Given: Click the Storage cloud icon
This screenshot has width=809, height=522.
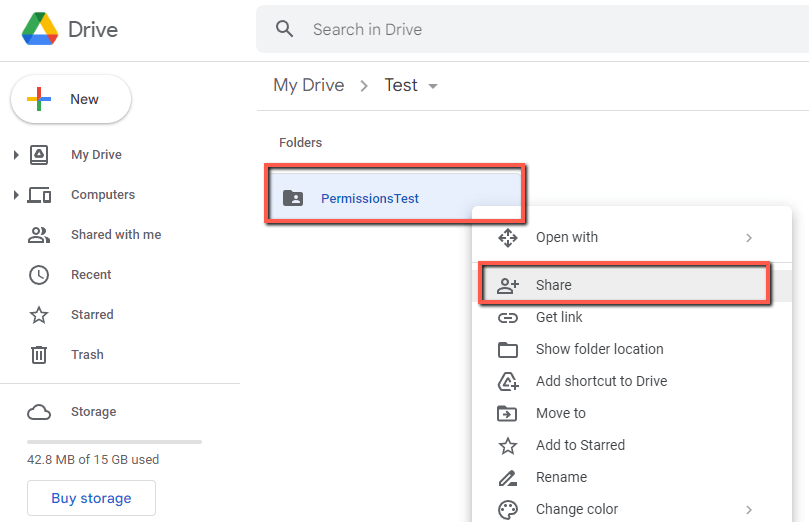Looking at the screenshot, I should pos(39,412).
